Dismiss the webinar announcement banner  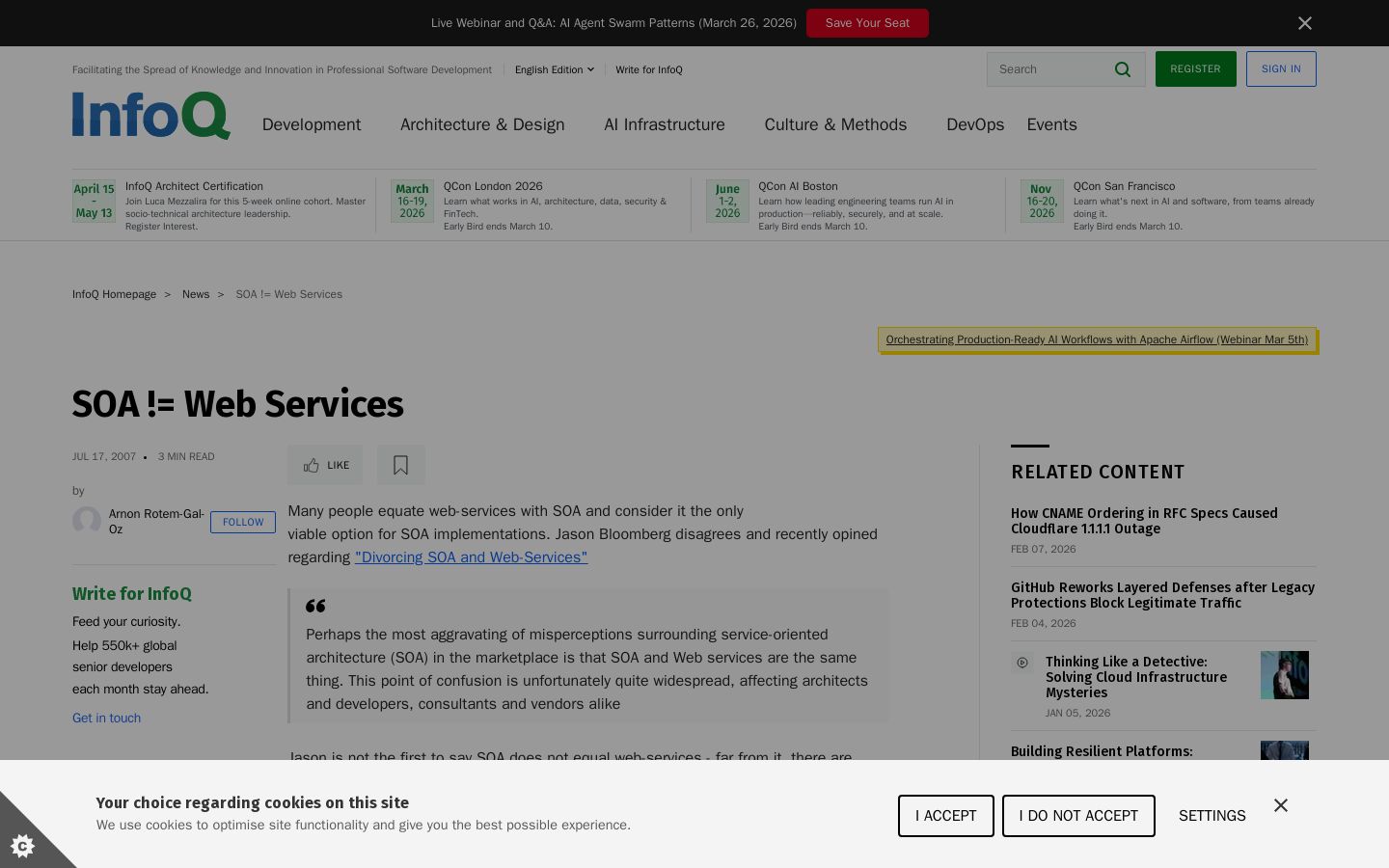(x=1304, y=23)
